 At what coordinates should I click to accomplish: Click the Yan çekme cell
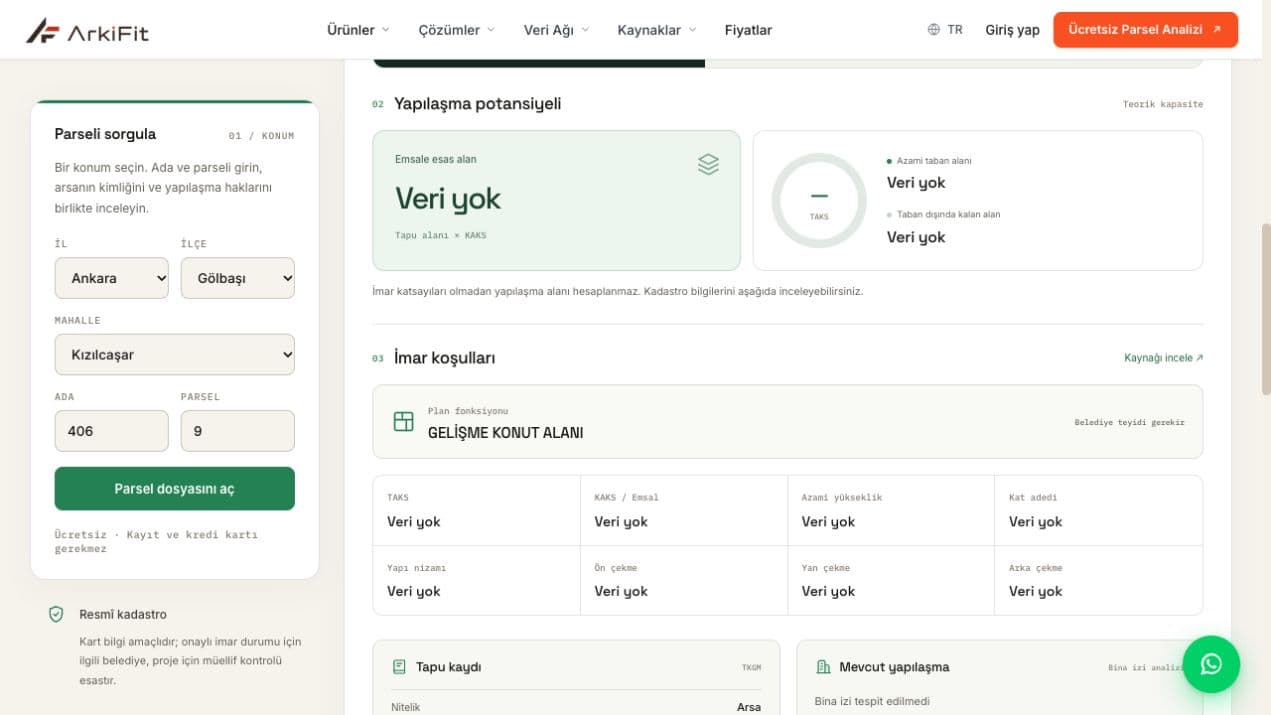[891, 580]
